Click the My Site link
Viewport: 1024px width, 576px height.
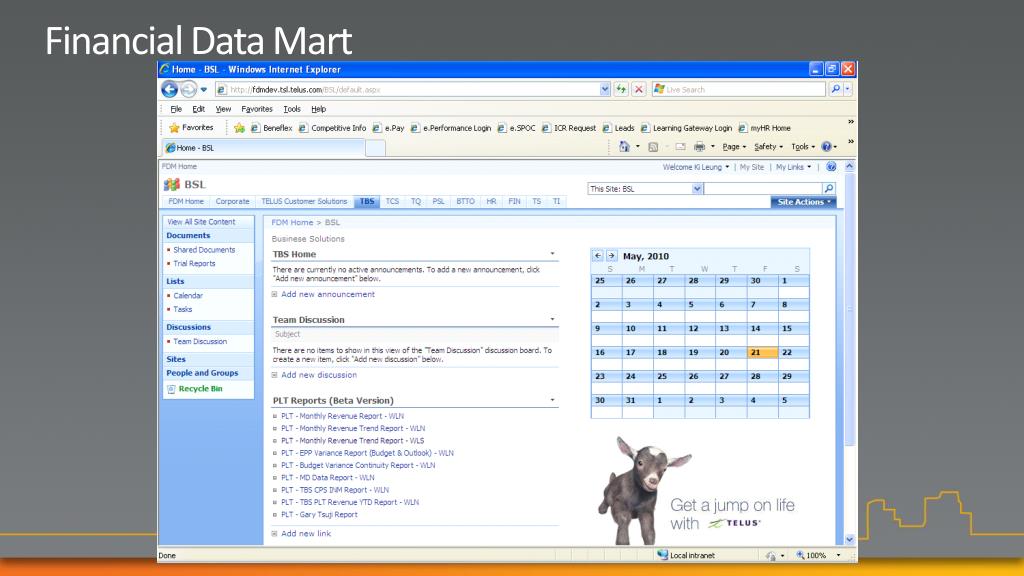(x=752, y=167)
